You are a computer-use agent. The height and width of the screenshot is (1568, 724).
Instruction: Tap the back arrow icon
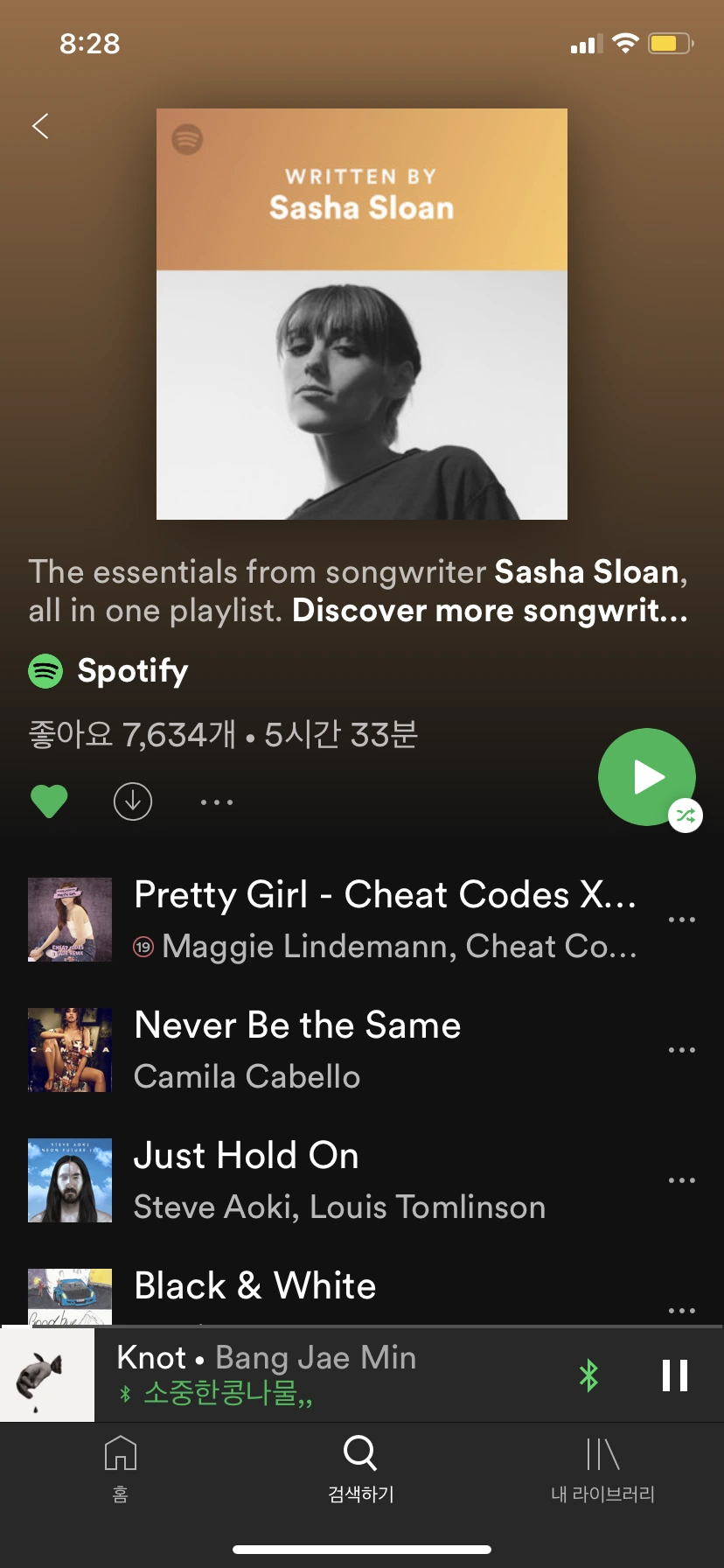click(40, 126)
